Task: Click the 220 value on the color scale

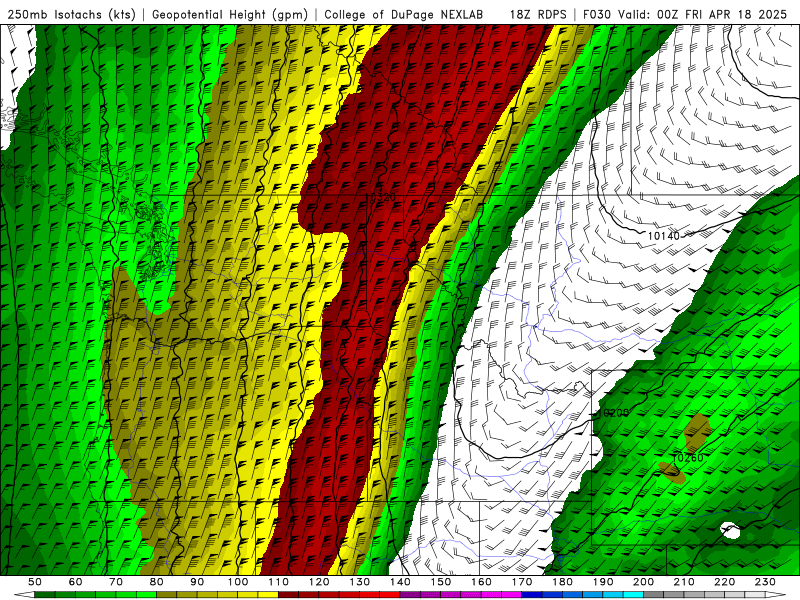Action: [x=724, y=582]
